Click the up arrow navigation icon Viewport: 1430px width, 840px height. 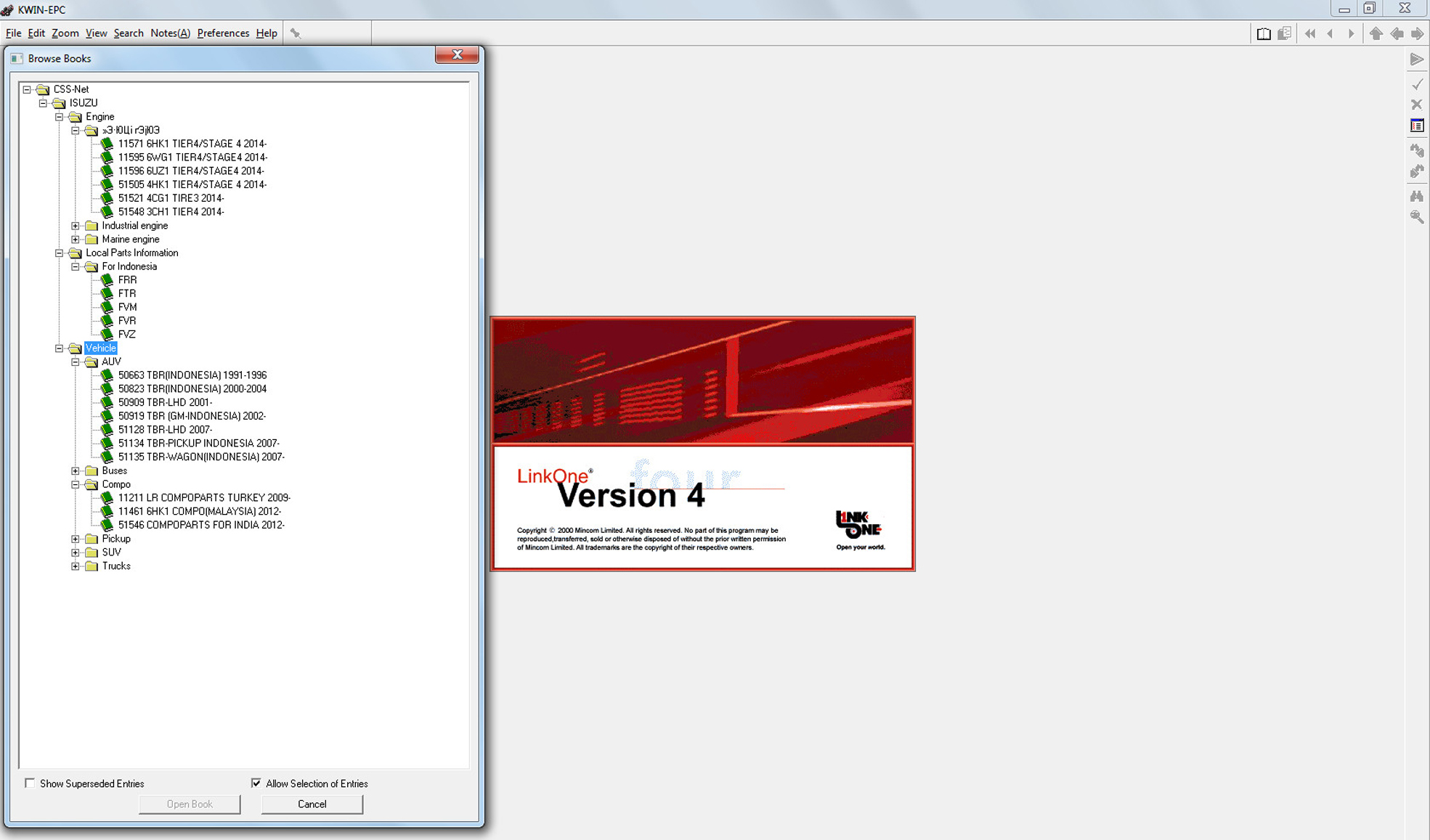(1376, 33)
